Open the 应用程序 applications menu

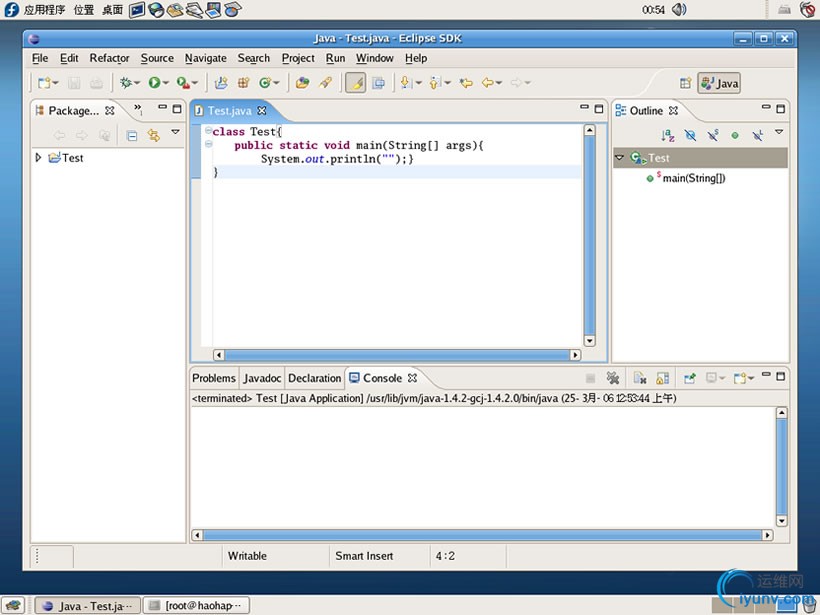44,9
